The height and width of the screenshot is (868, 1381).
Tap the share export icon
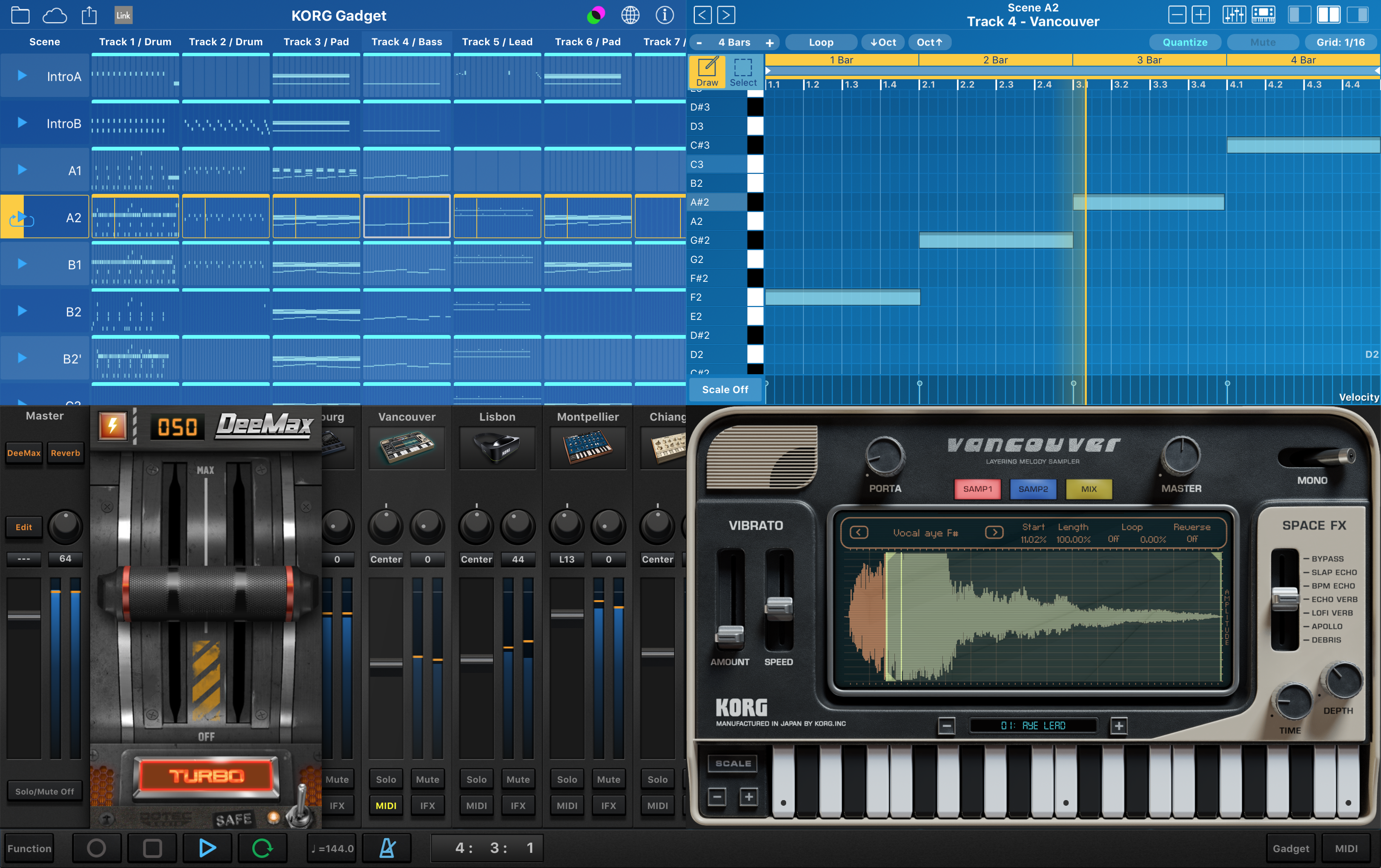89,15
